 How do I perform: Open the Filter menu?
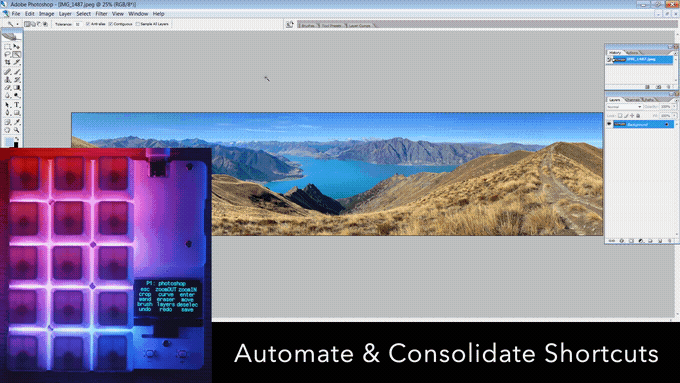pos(101,14)
